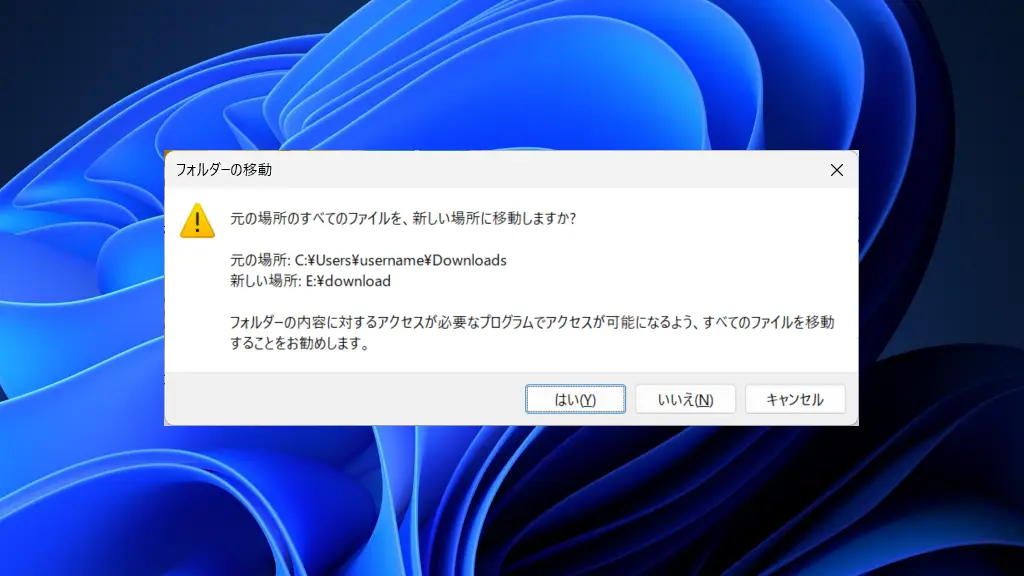1024x576 pixels.
Task: Close the フォルダーの移動 dialog with X
Action: (x=837, y=170)
